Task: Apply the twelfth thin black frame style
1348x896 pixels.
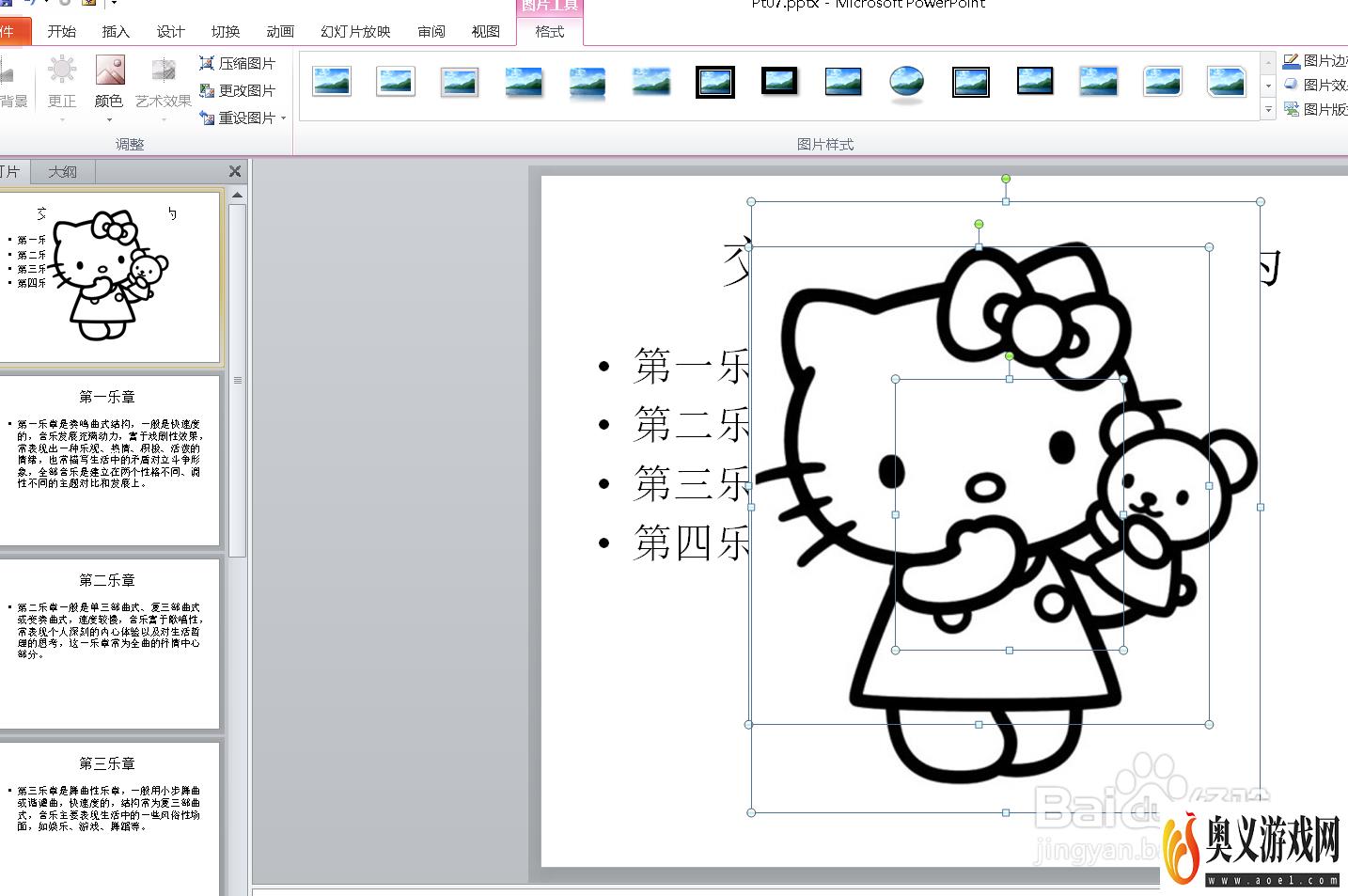Action: (x=1035, y=81)
